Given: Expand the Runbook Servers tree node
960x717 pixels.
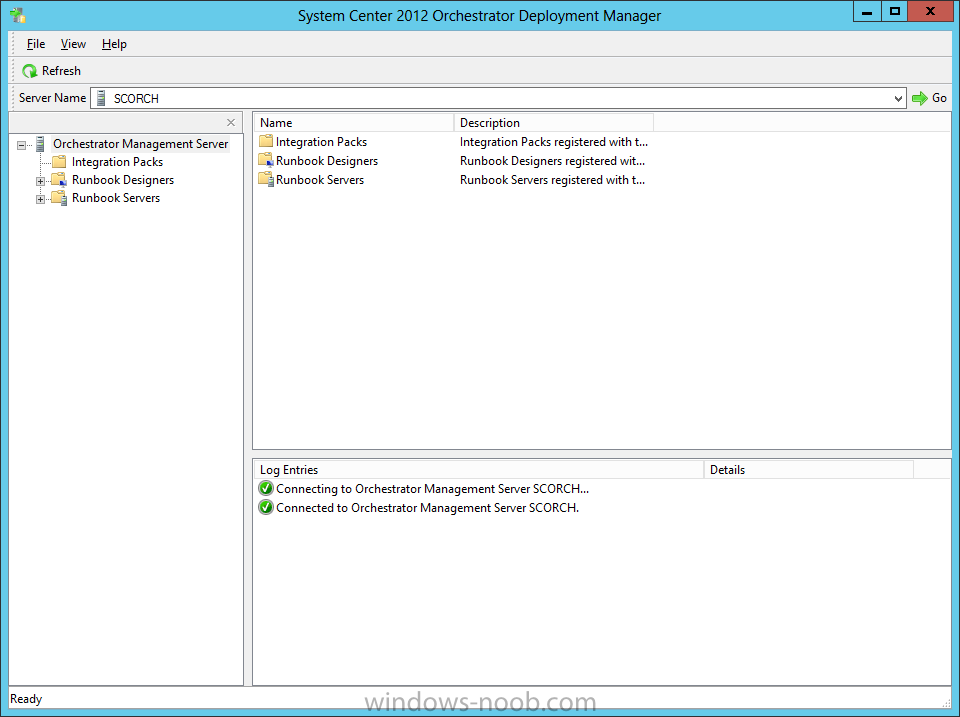Looking at the screenshot, I should click(40, 199).
